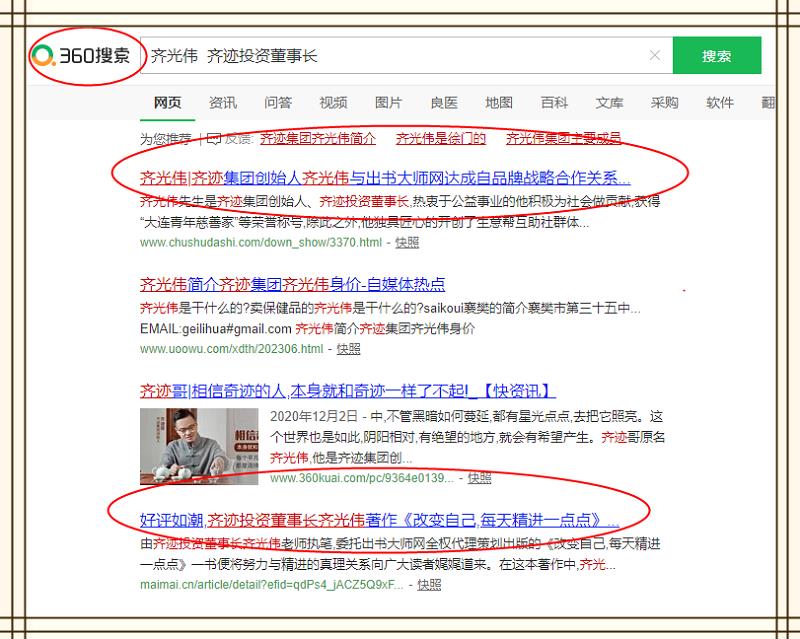
Task: Open the 地图 tab
Action: click(499, 103)
